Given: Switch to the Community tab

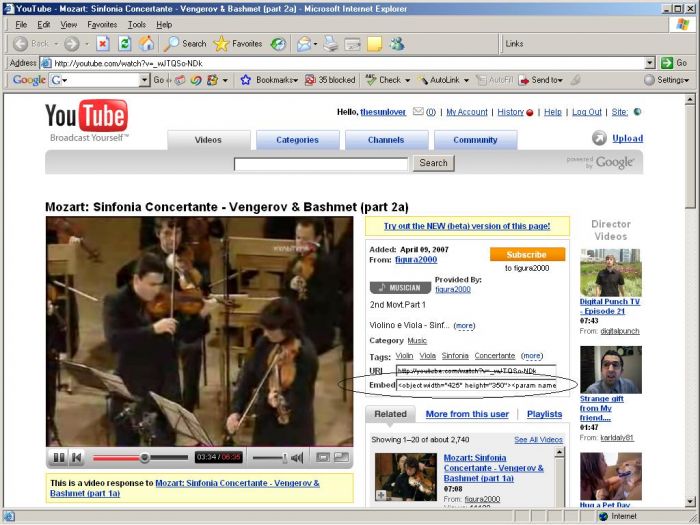Looking at the screenshot, I should click(x=475, y=140).
